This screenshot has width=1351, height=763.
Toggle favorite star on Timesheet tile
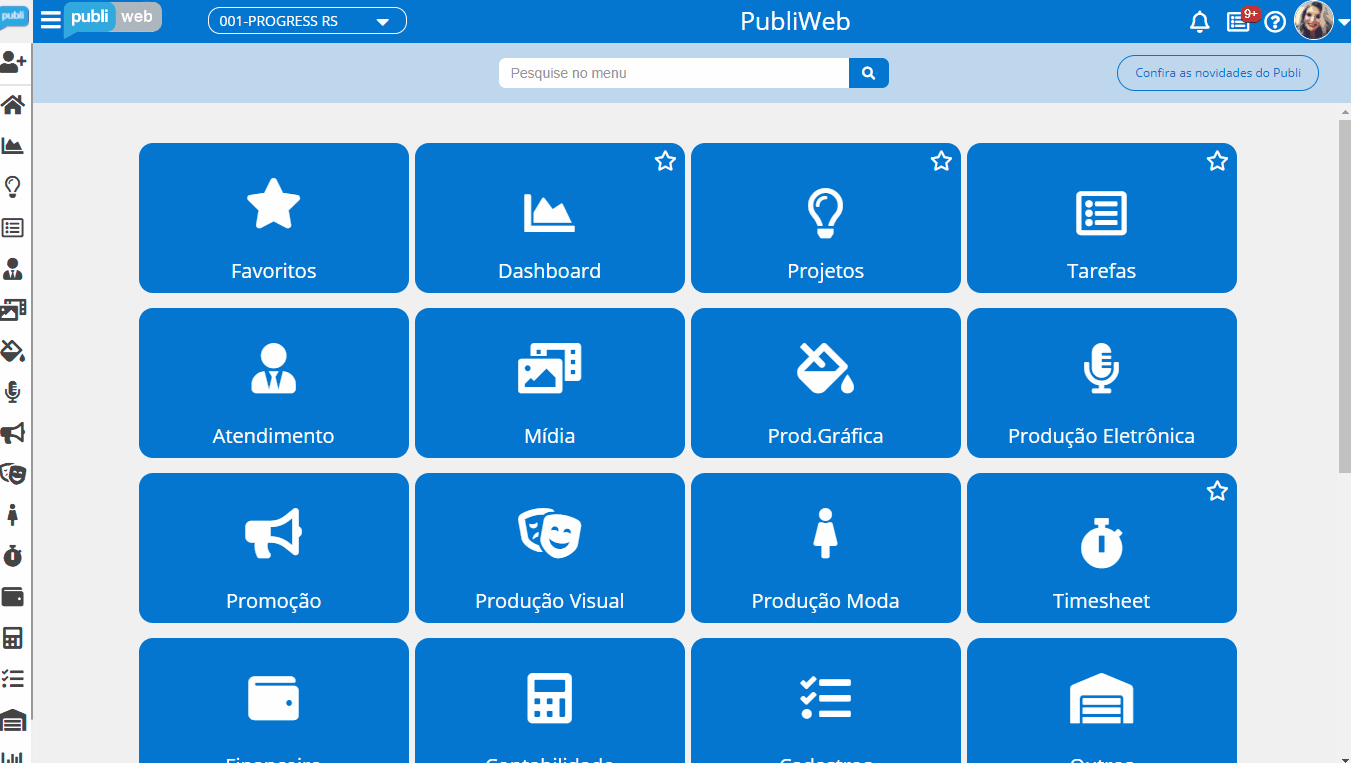click(1217, 491)
